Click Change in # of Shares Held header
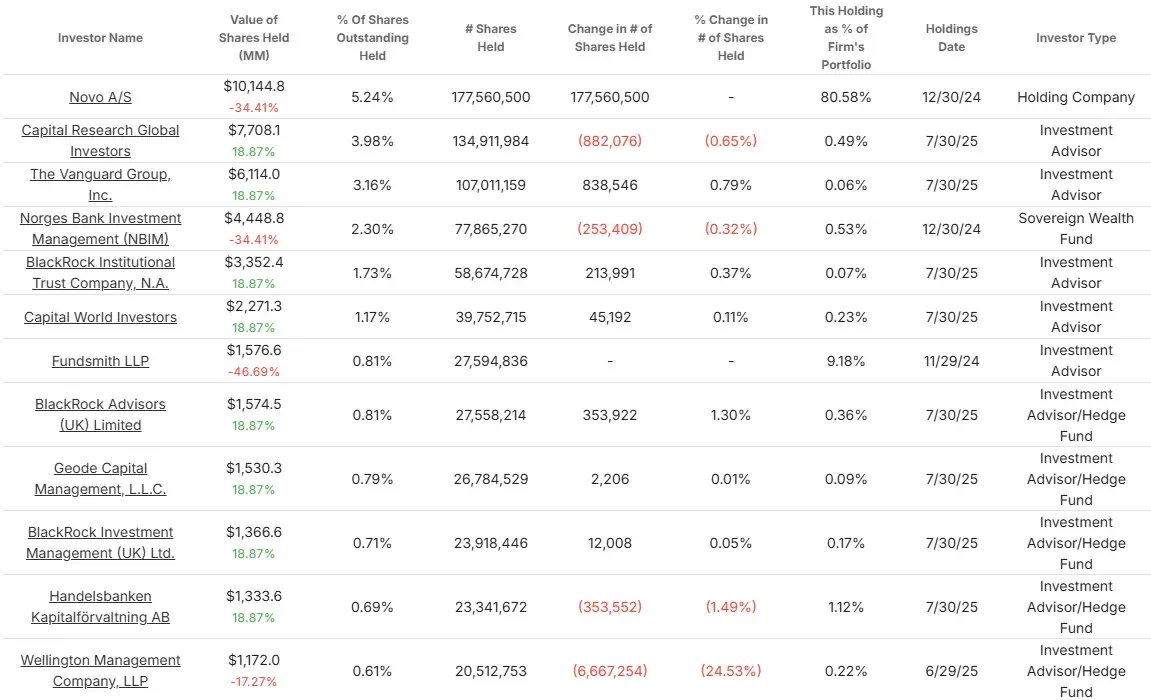This screenshot has height=700, width=1151. point(610,37)
